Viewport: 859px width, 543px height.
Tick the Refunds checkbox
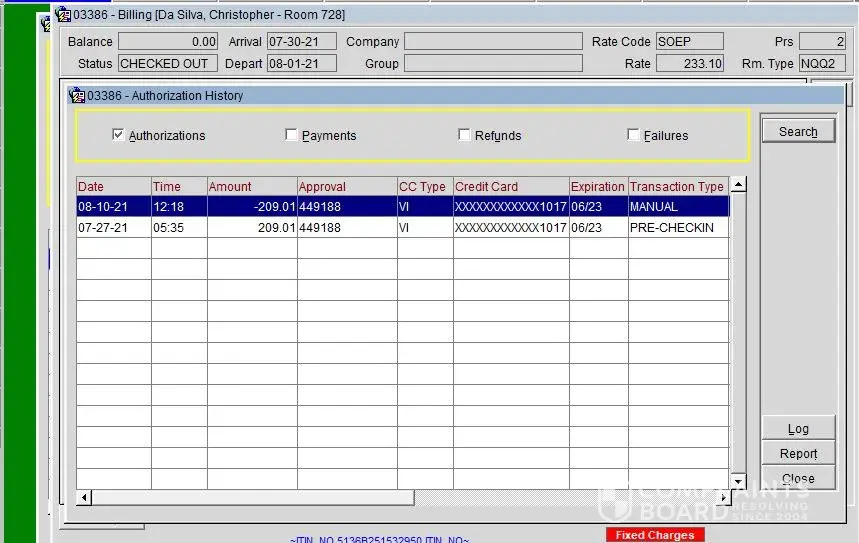(x=465, y=135)
